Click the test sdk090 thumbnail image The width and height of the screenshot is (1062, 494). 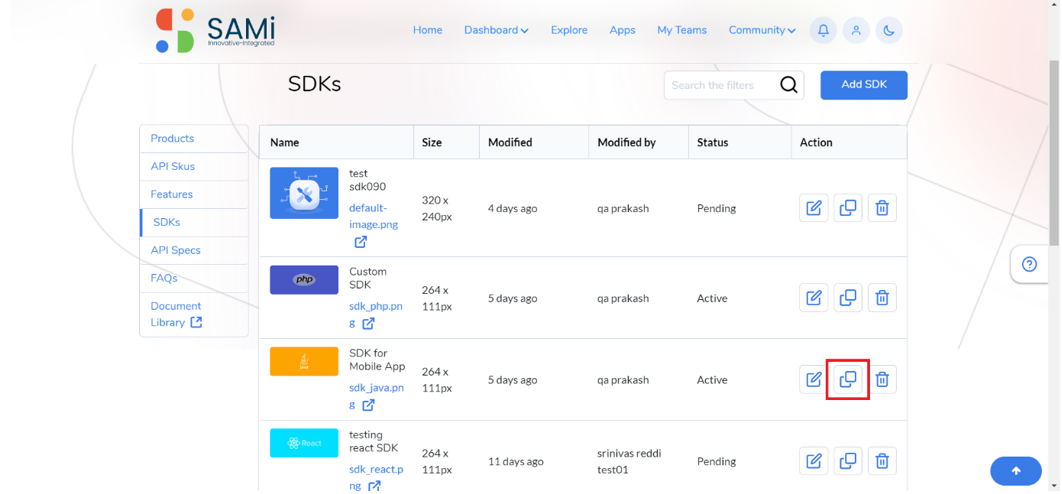point(304,193)
